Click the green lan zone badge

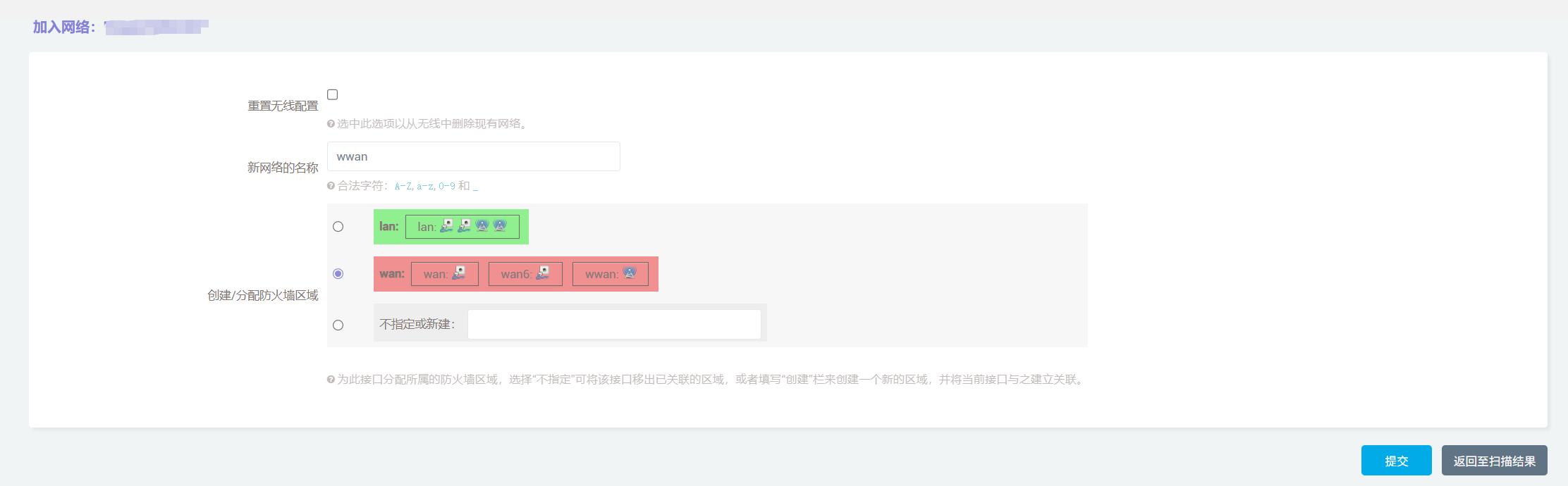click(x=388, y=227)
